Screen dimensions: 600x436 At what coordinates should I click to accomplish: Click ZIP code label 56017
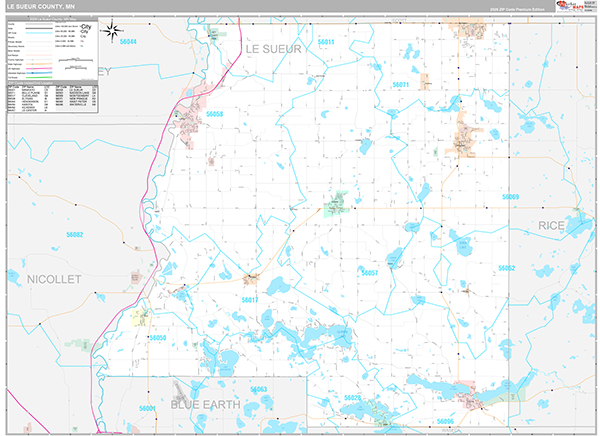coord(250,300)
